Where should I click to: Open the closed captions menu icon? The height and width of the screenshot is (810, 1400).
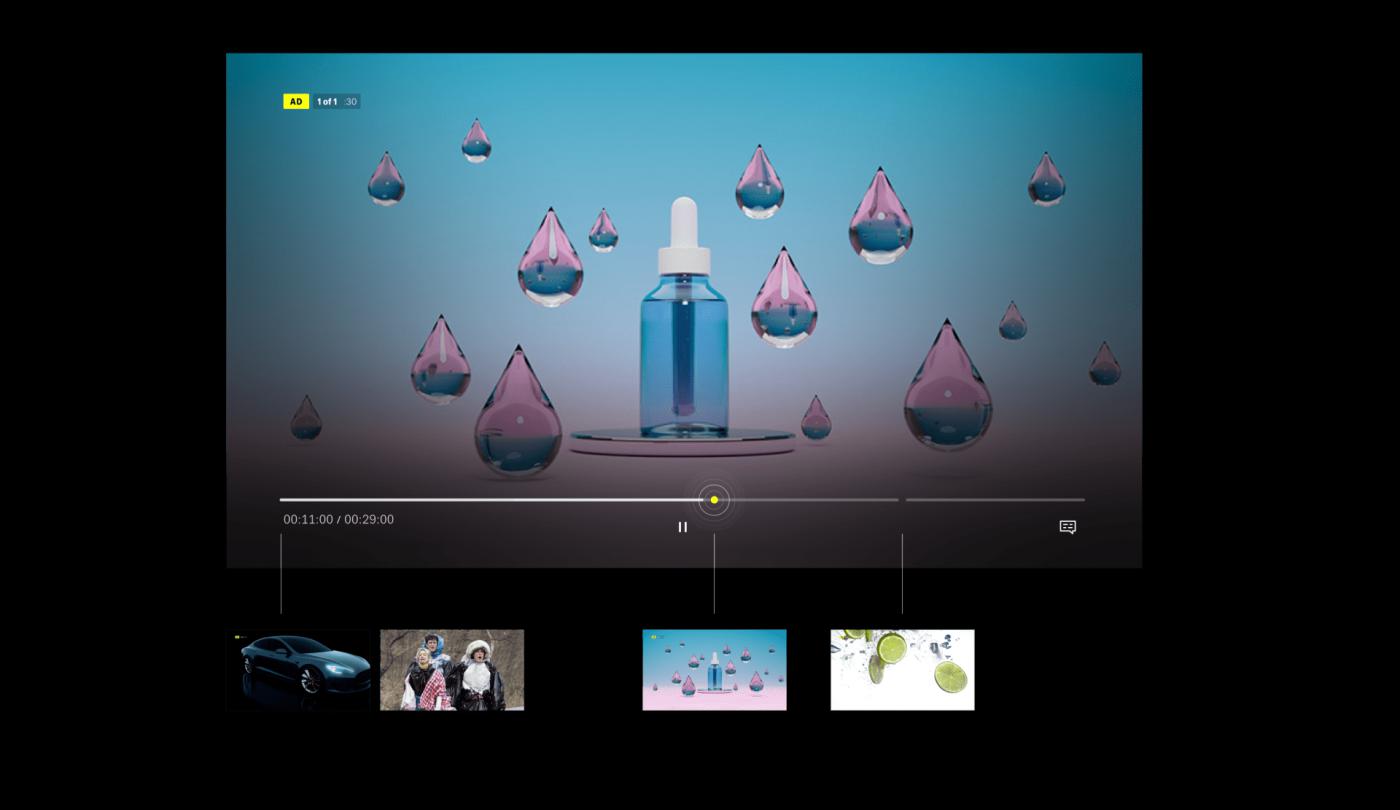tap(1068, 527)
